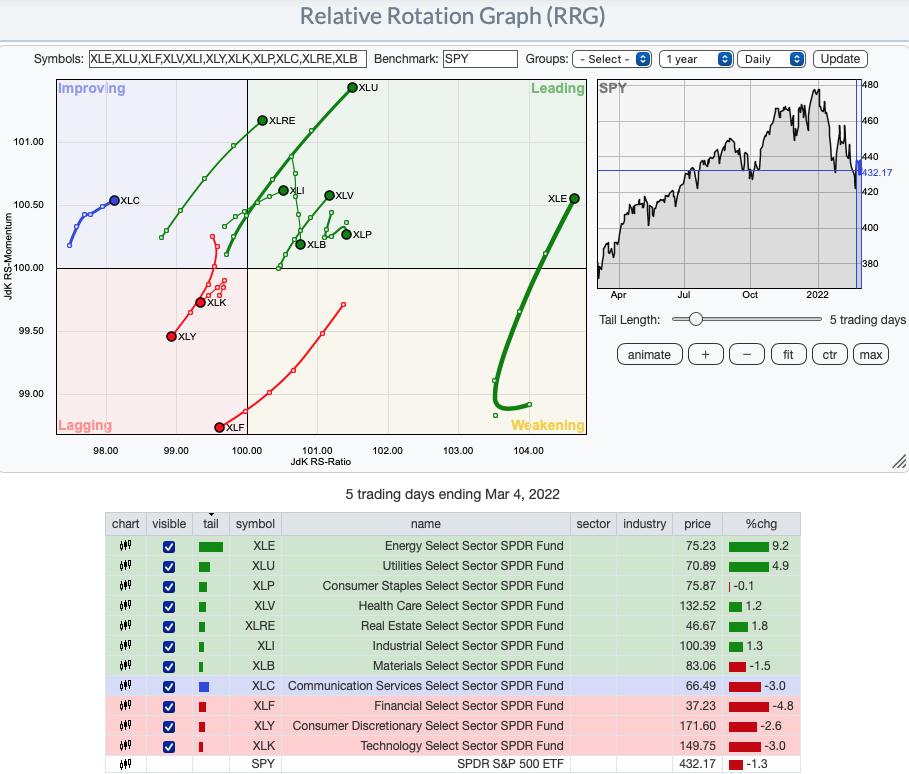
Task: Click the chart icon in the XLE row
Action: [x=126, y=546]
